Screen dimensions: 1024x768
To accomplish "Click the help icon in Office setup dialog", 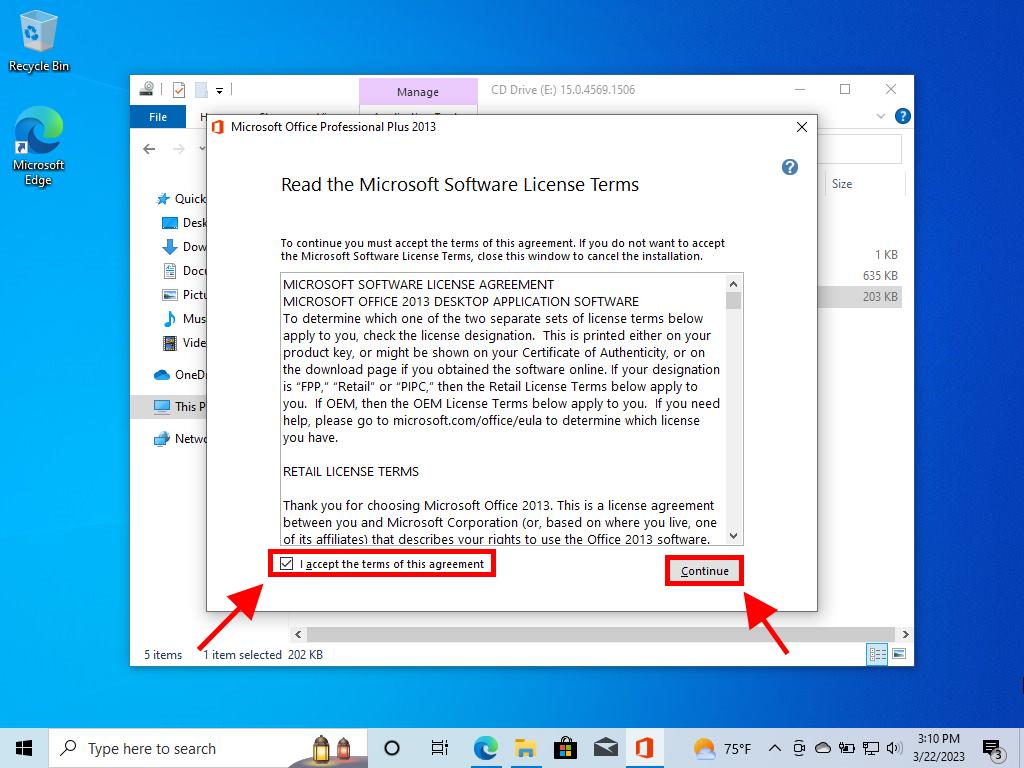I will pos(789,167).
